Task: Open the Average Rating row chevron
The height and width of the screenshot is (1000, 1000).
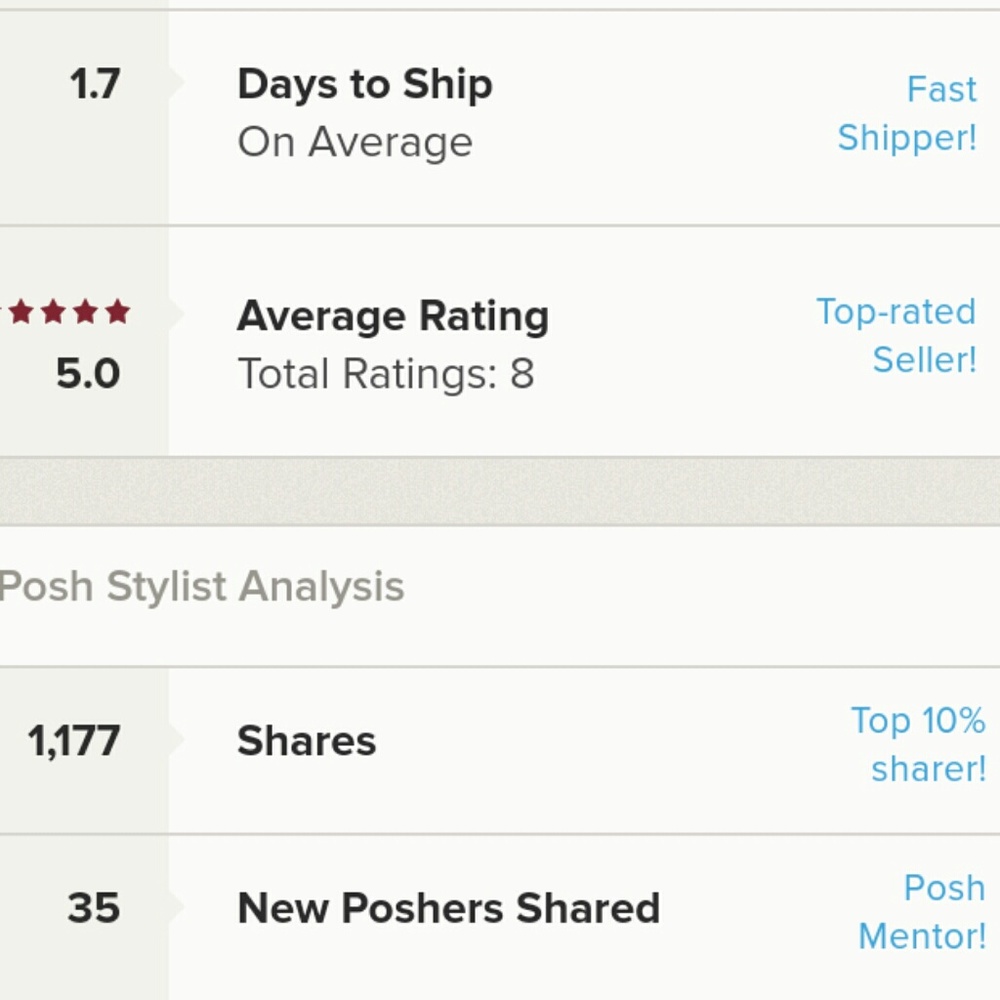Action: 175,315
